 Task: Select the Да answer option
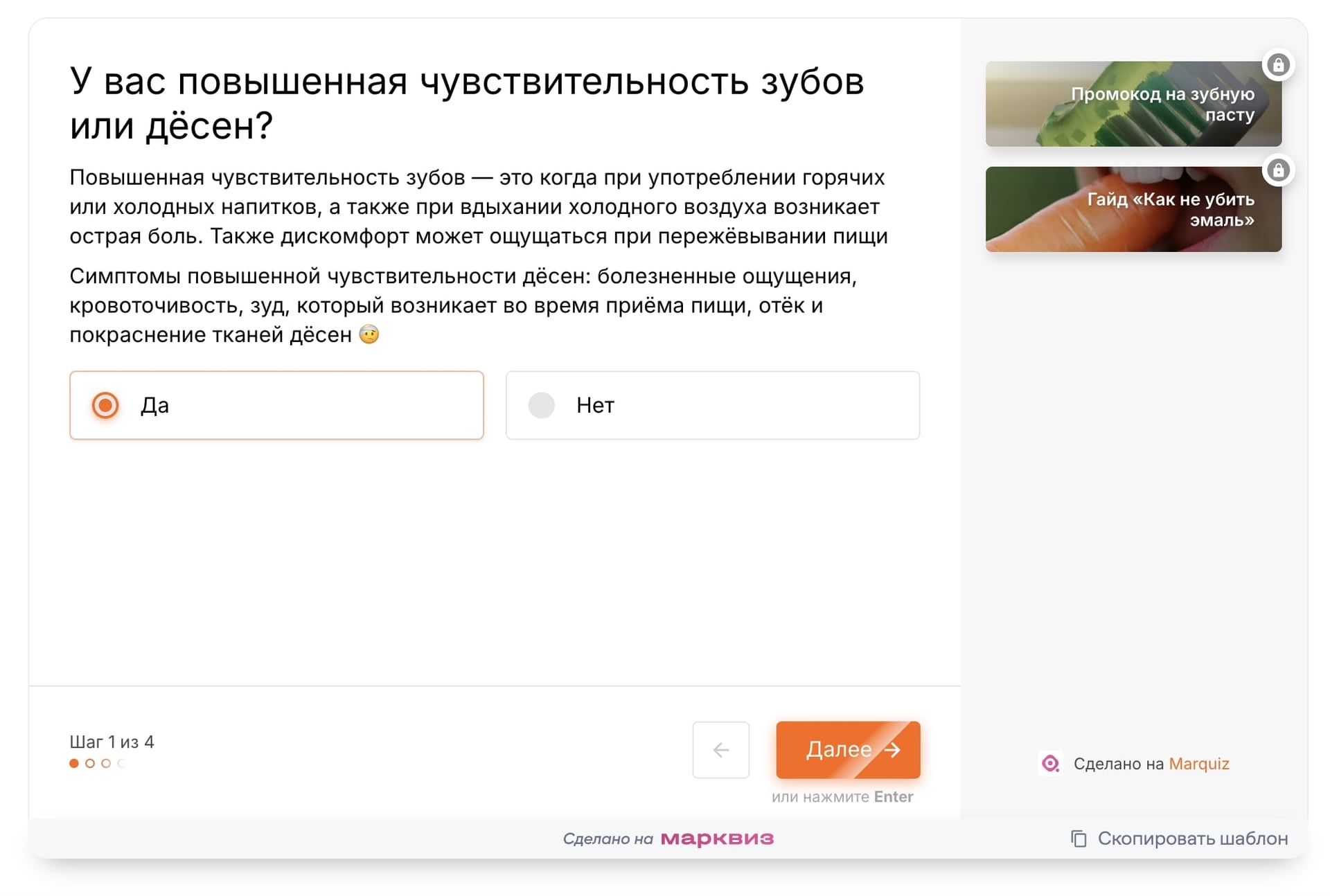click(276, 405)
